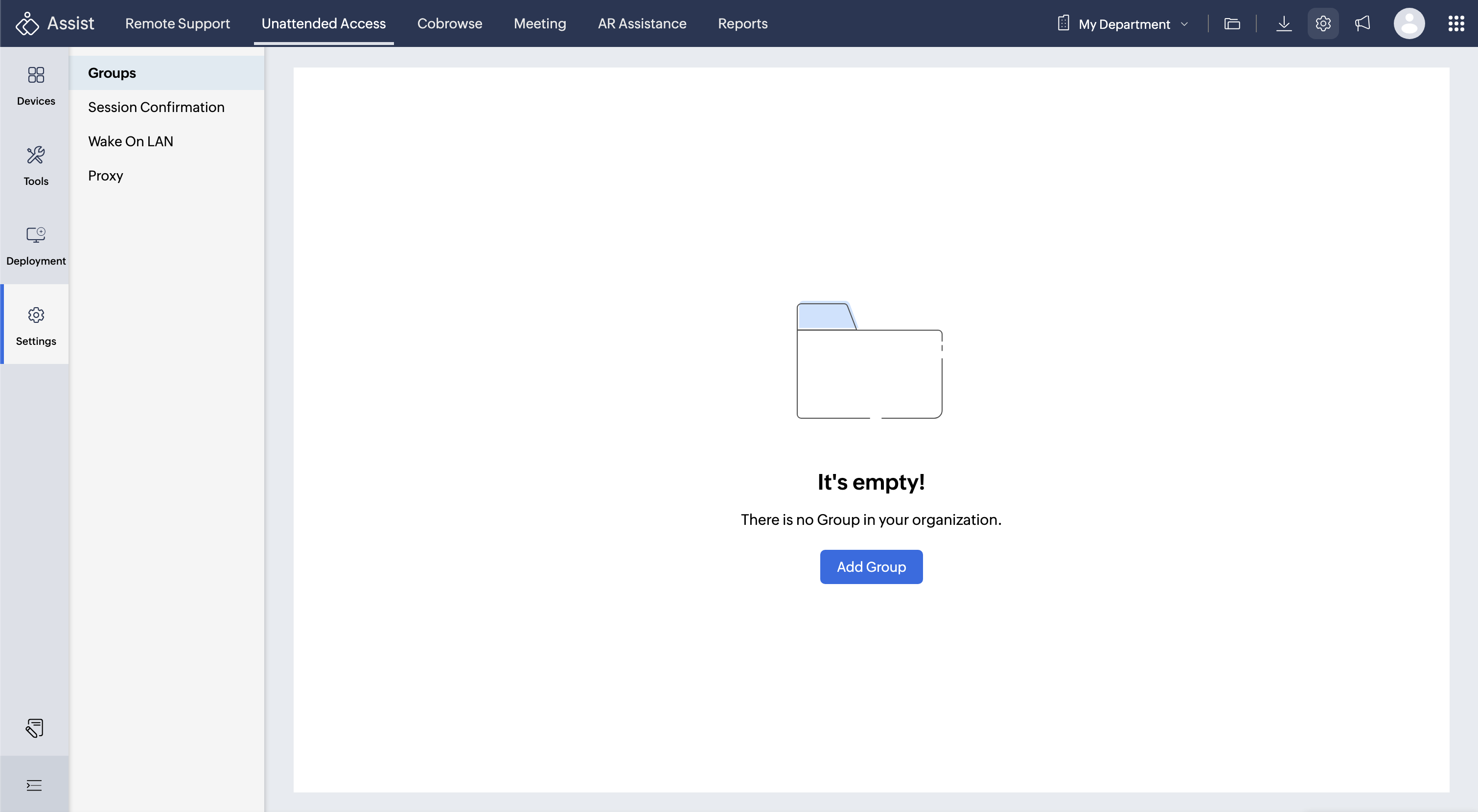Expand the My Department dropdown
Screen dimensions: 1478x812
tap(1123, 23)
